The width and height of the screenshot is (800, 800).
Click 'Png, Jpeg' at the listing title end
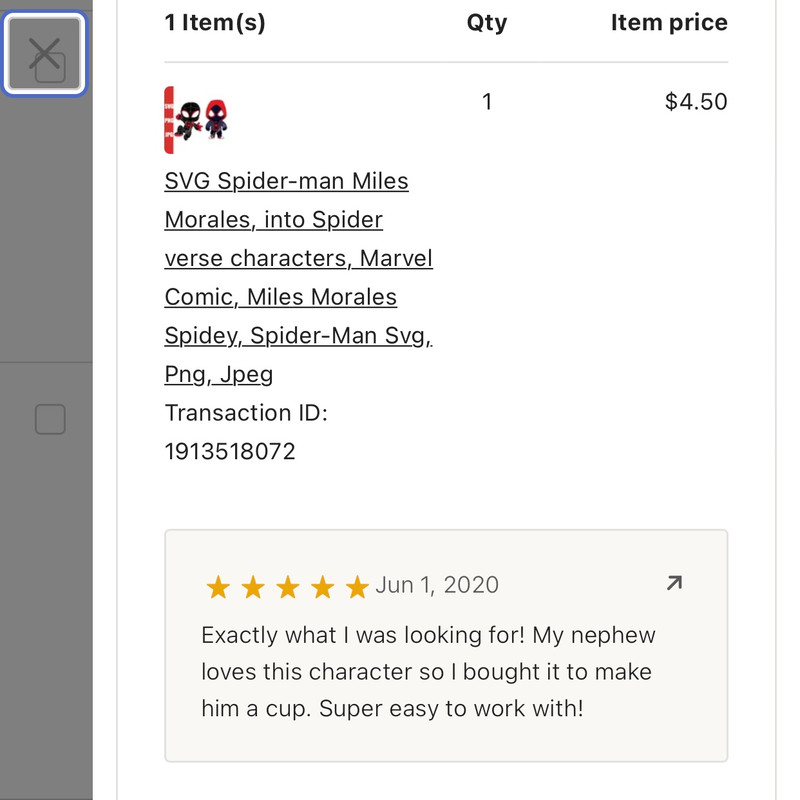pos(219,375)
